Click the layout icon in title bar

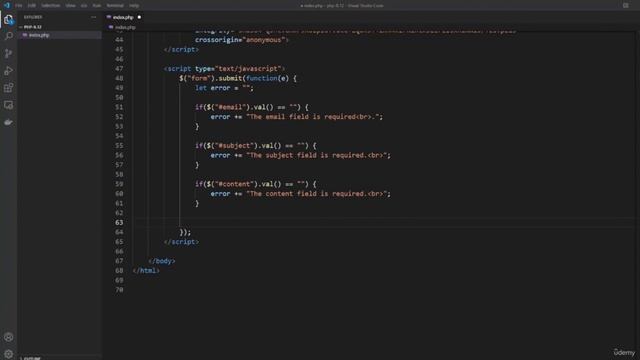[626, 5]
